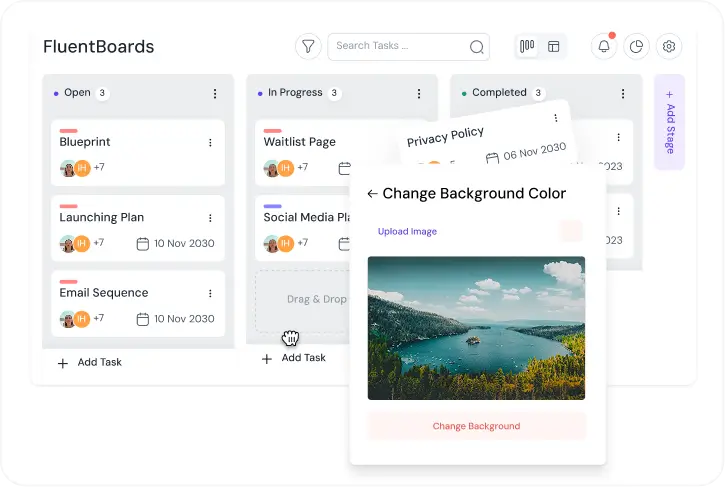
Task: Click the FluentBoards logo title
Action: point(98,47)
